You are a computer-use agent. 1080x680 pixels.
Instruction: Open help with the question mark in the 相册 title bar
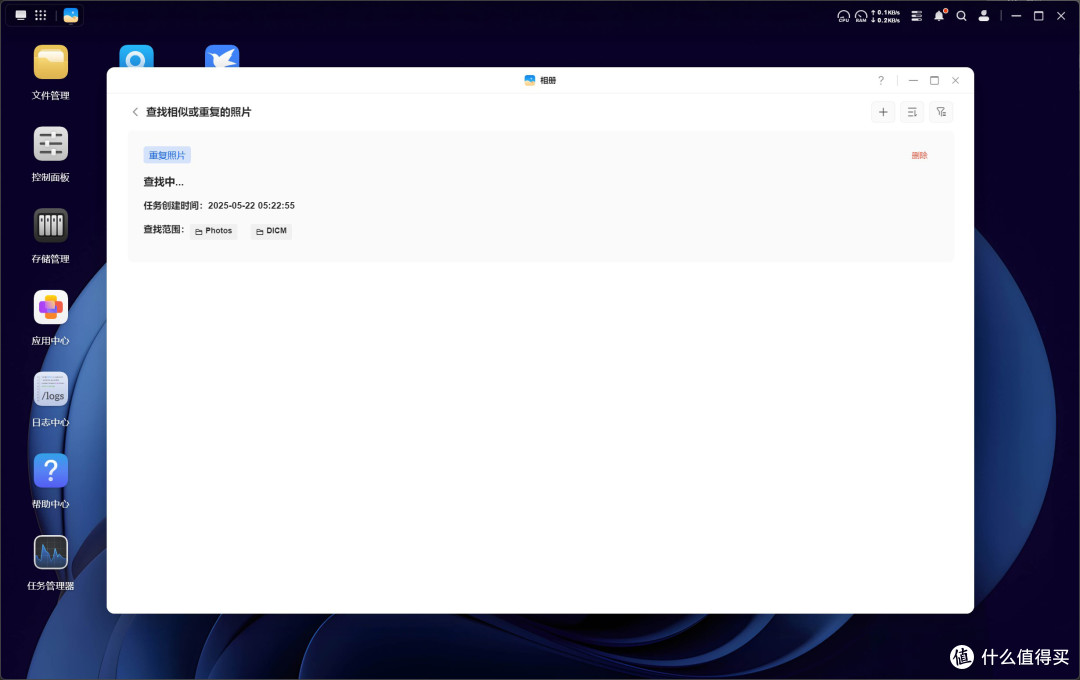881,81
